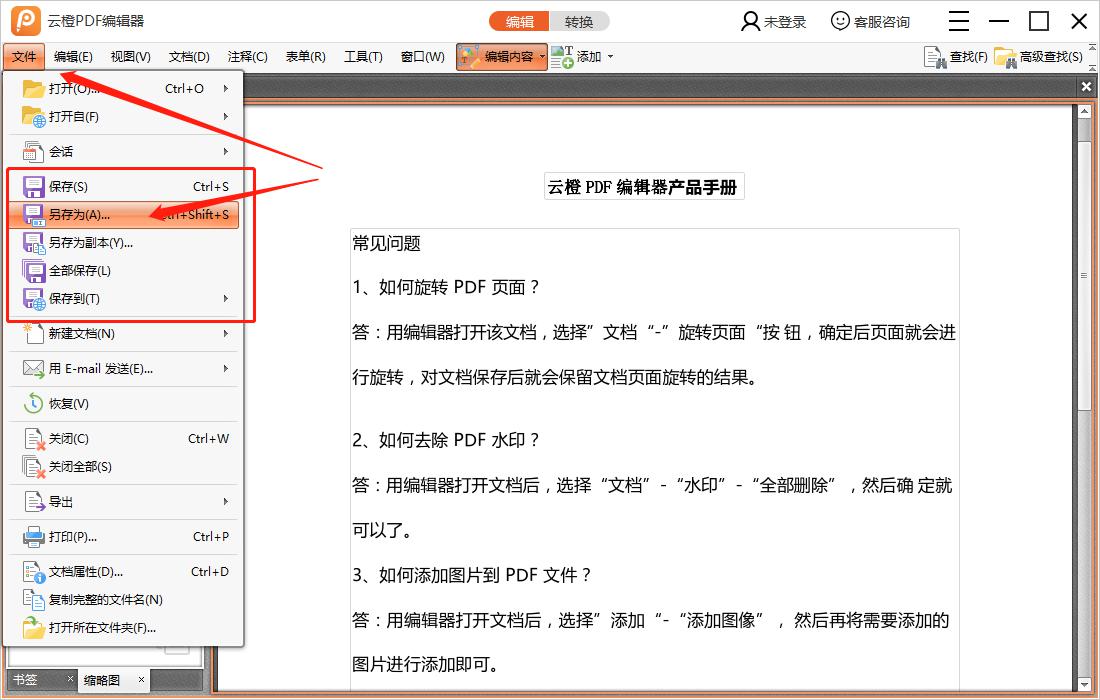Click the Open From globe-folder icon
Image resolution: width=1100 pixels, height=700 pixels.
click(33, 116)
